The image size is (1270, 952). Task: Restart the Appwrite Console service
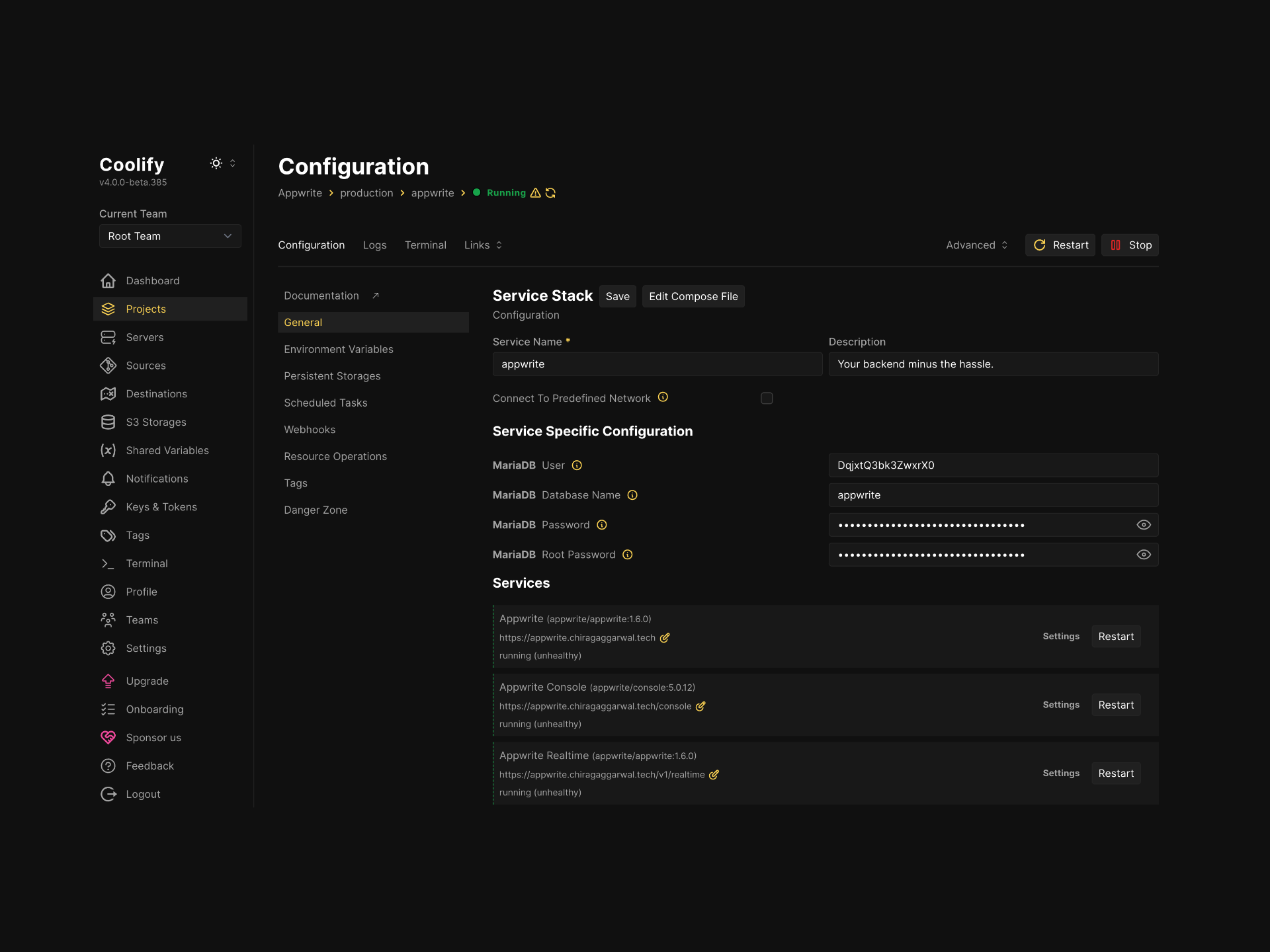(x=1116, y=705)
